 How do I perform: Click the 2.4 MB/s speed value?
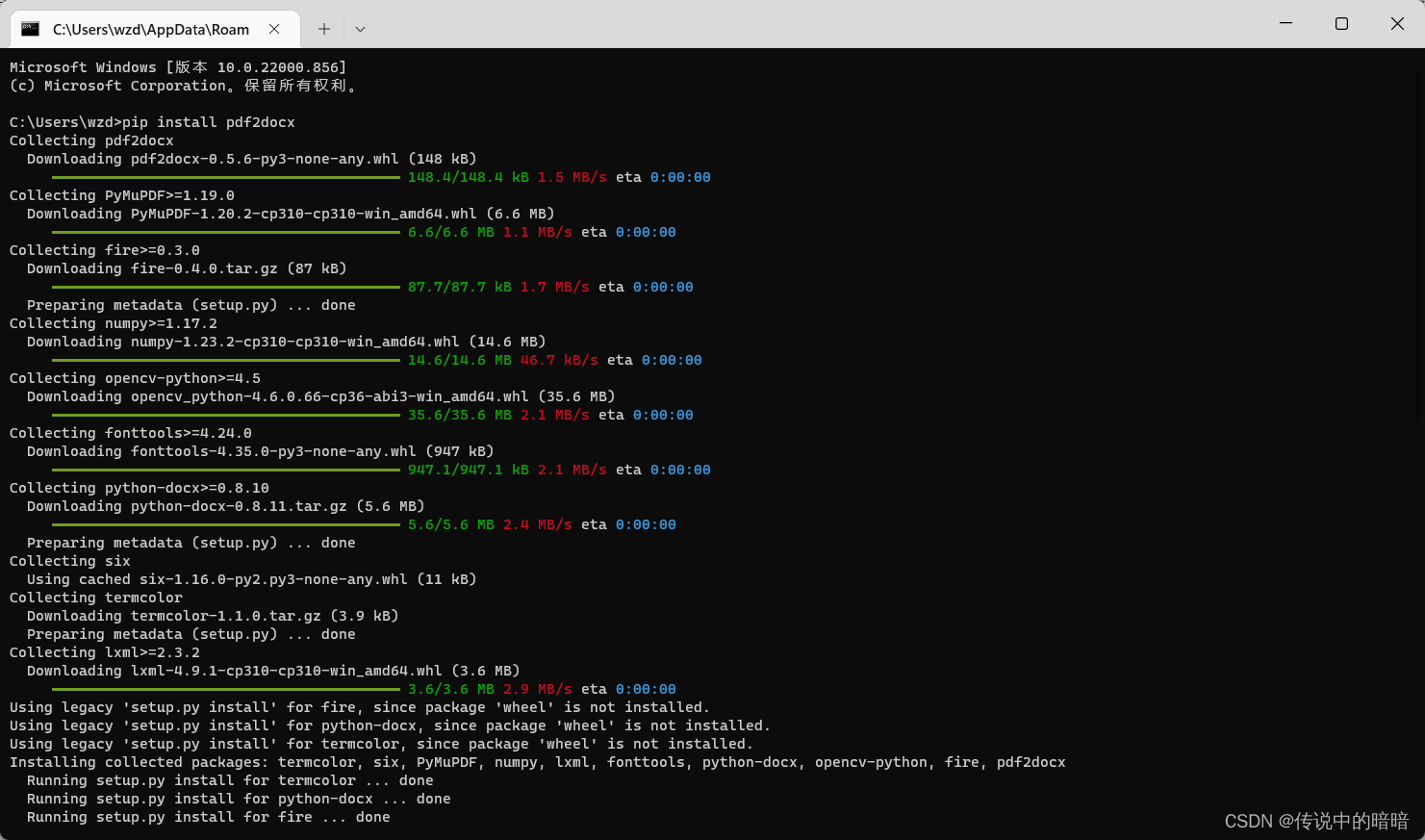(x=538, y=524)
